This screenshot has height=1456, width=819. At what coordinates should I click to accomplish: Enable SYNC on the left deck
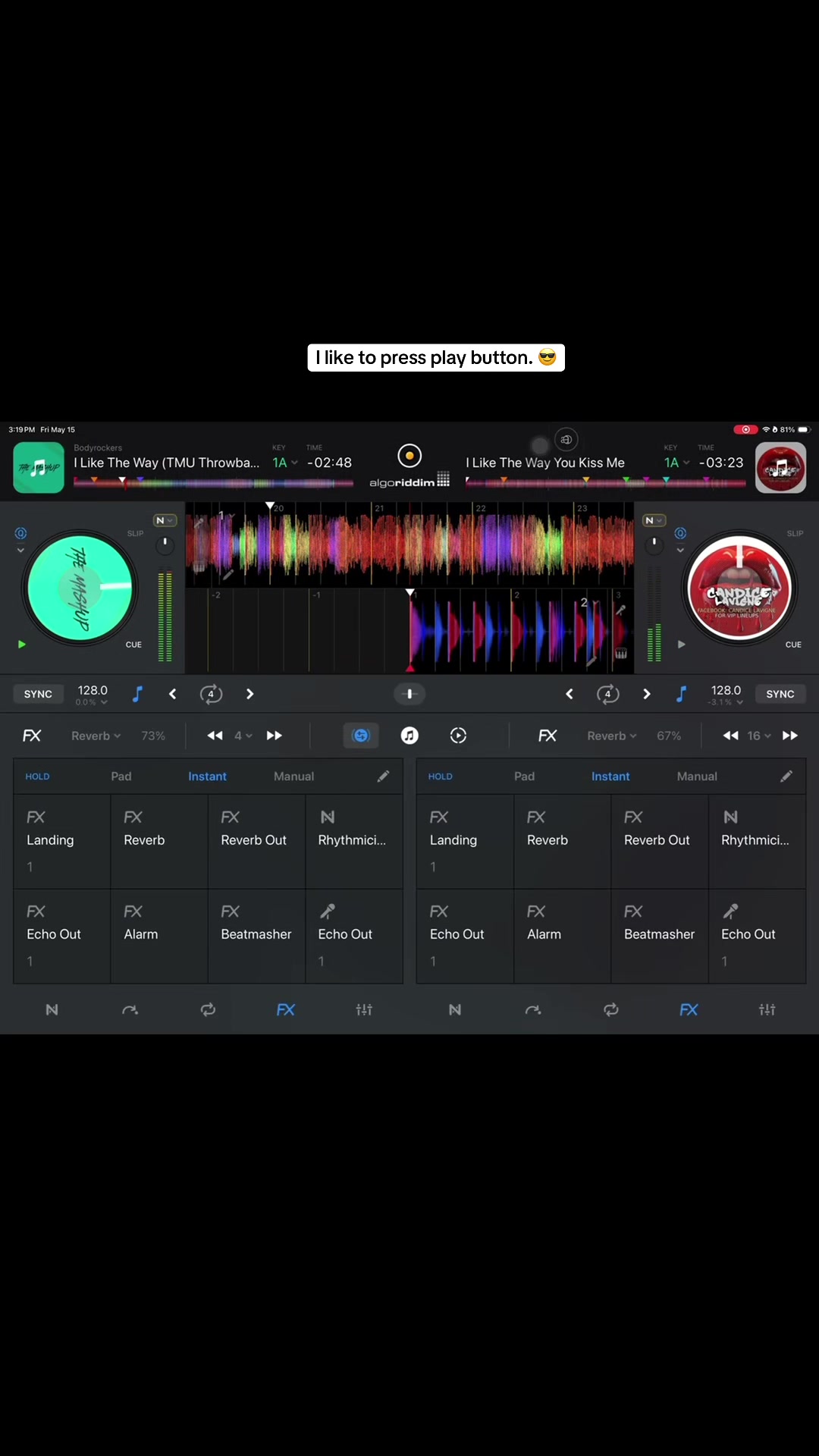(38, 694)
